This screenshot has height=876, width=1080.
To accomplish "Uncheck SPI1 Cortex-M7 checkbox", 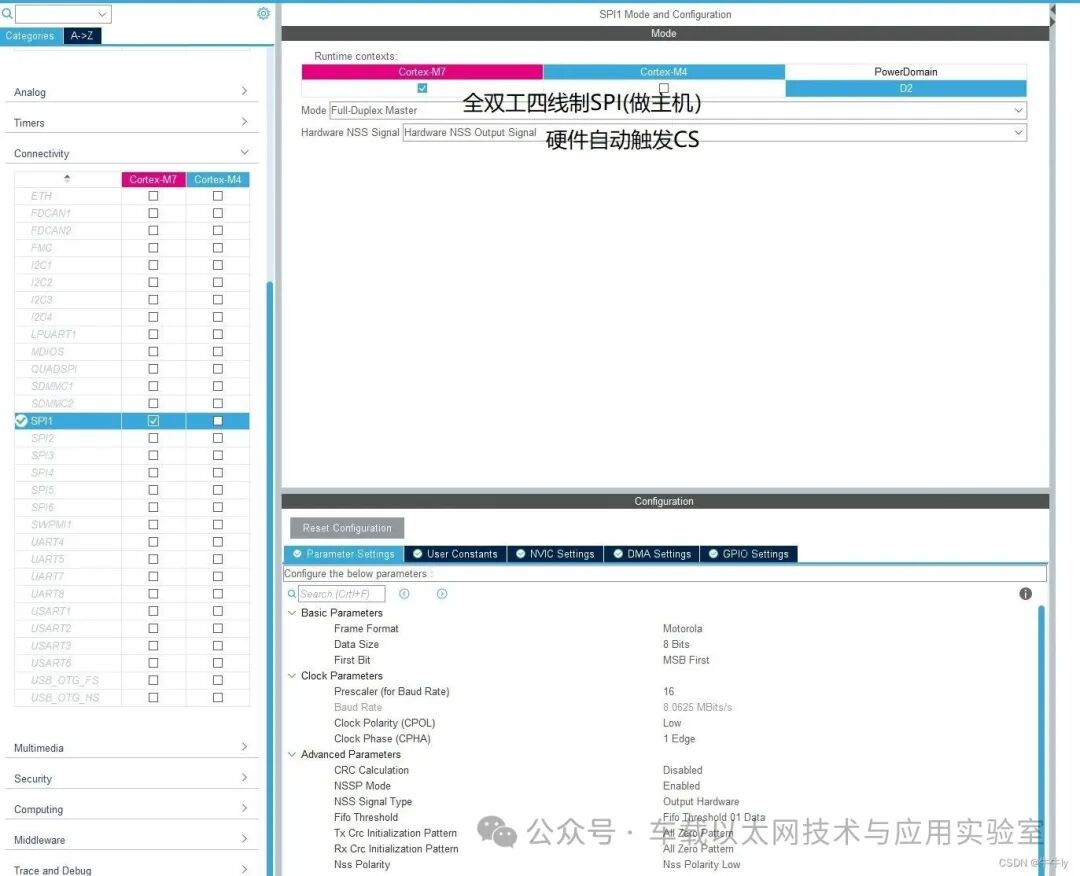I will pyautogui.click(x=153, y=421).
